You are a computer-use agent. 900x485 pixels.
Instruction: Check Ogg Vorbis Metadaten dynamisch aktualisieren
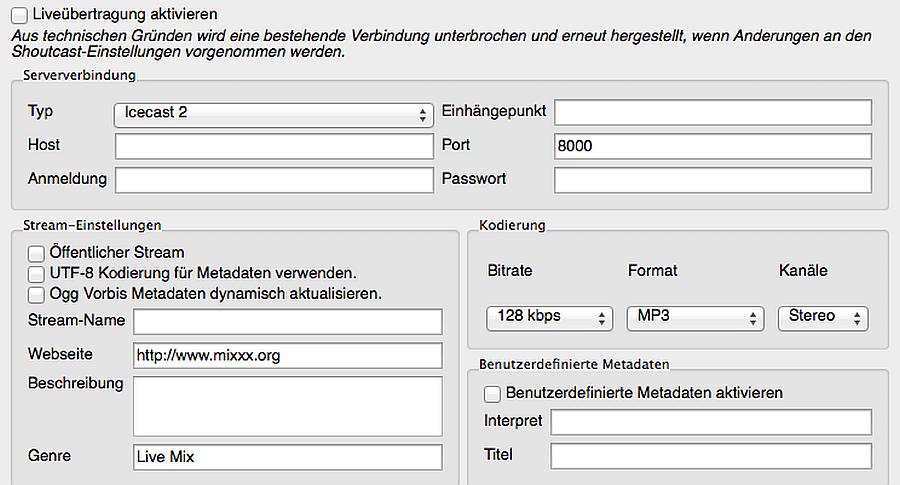[37, 294]
